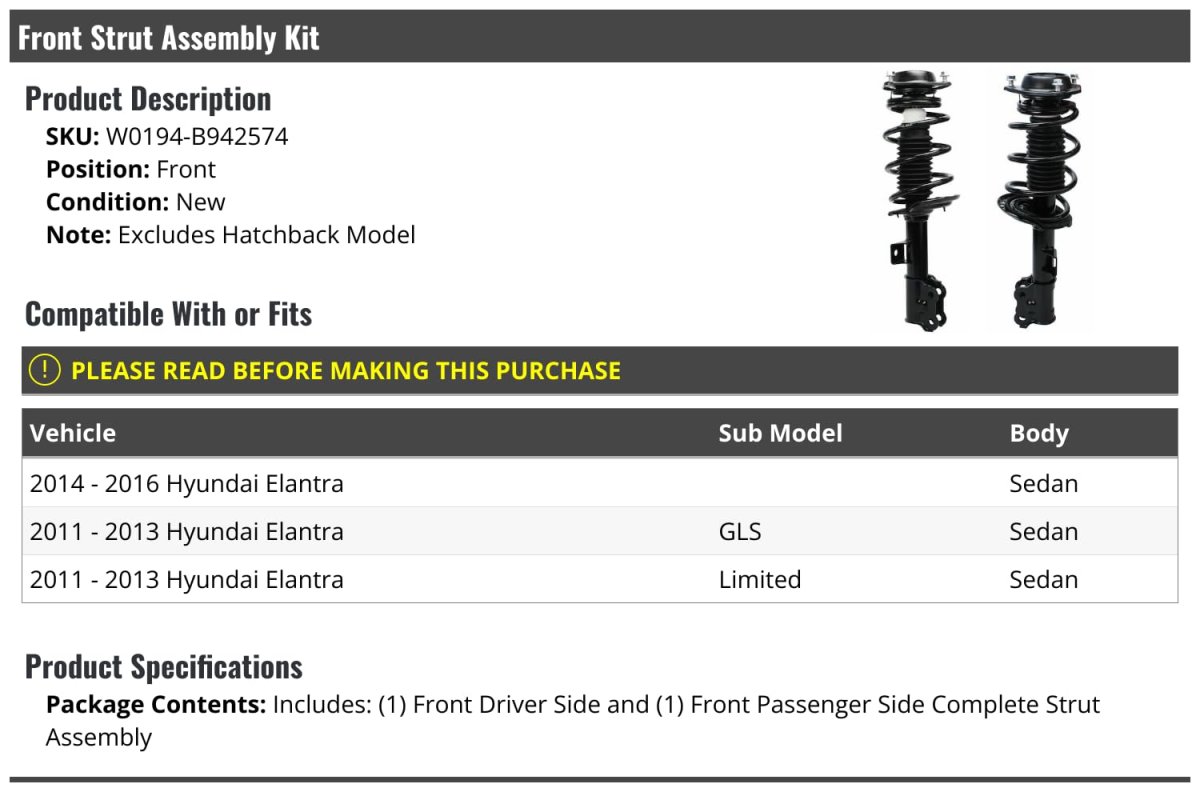1200x792 pixels.
Task: Click the Vehicle column header
Action: tap(73, 433)
